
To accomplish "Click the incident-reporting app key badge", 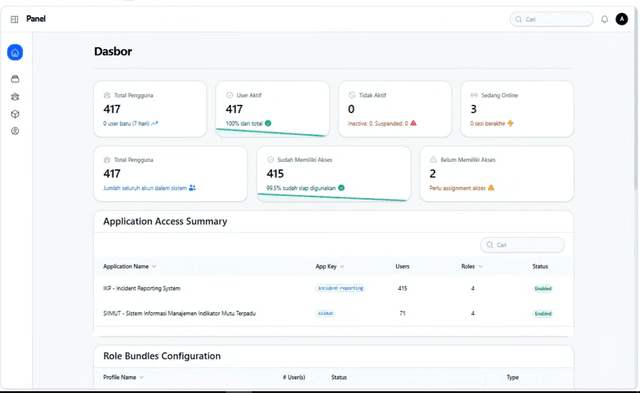I will 340,288.
